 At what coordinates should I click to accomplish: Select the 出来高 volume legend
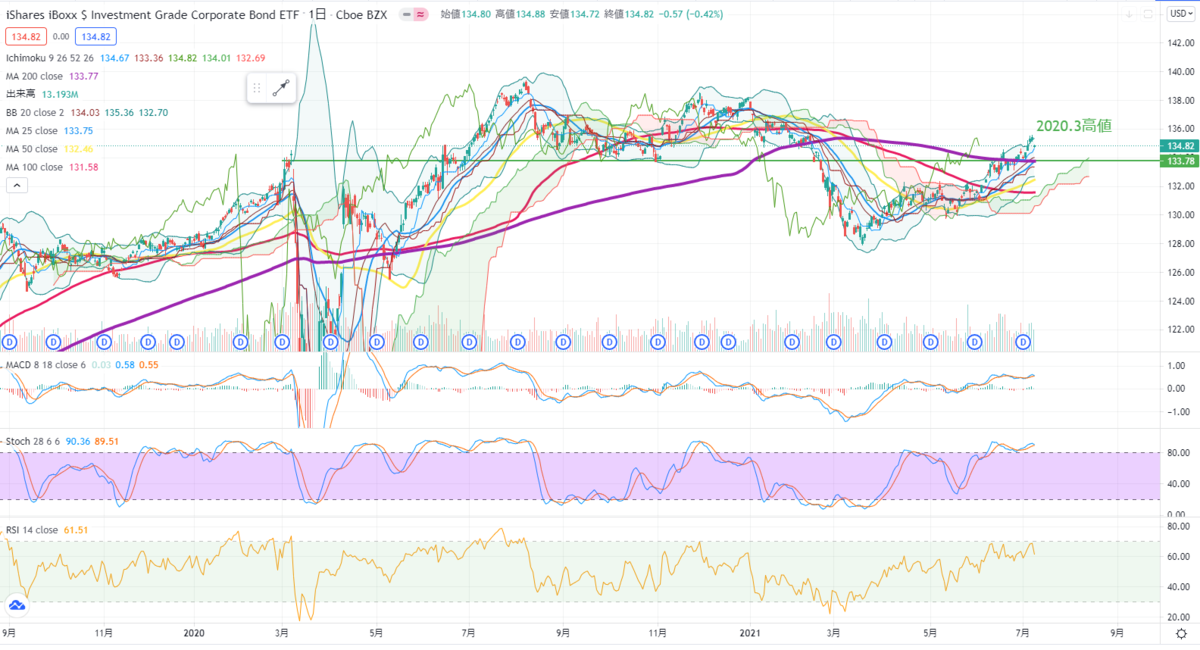pos(20,95)
